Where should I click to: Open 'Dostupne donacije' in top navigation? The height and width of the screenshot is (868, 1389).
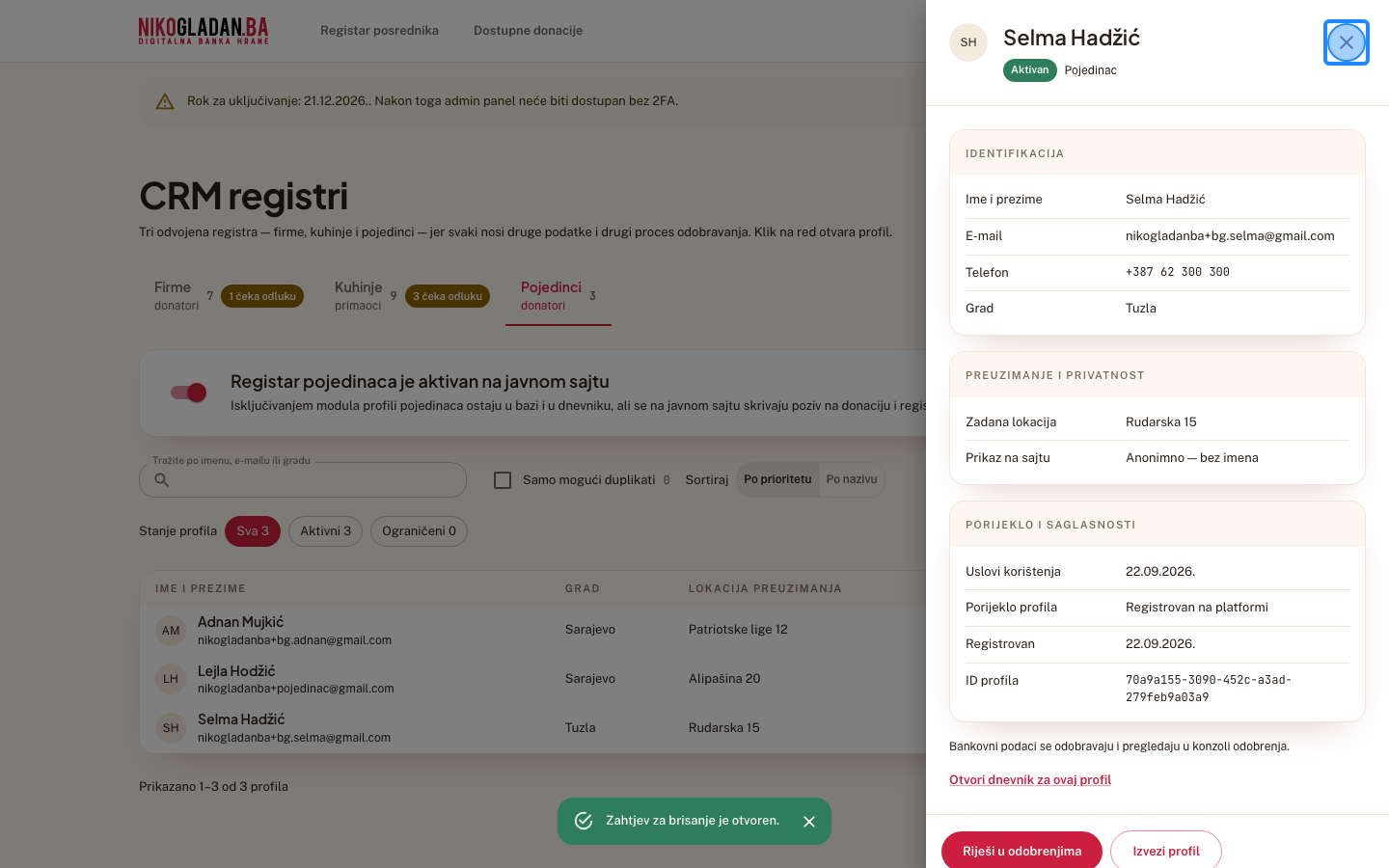[x=528, y=31]
